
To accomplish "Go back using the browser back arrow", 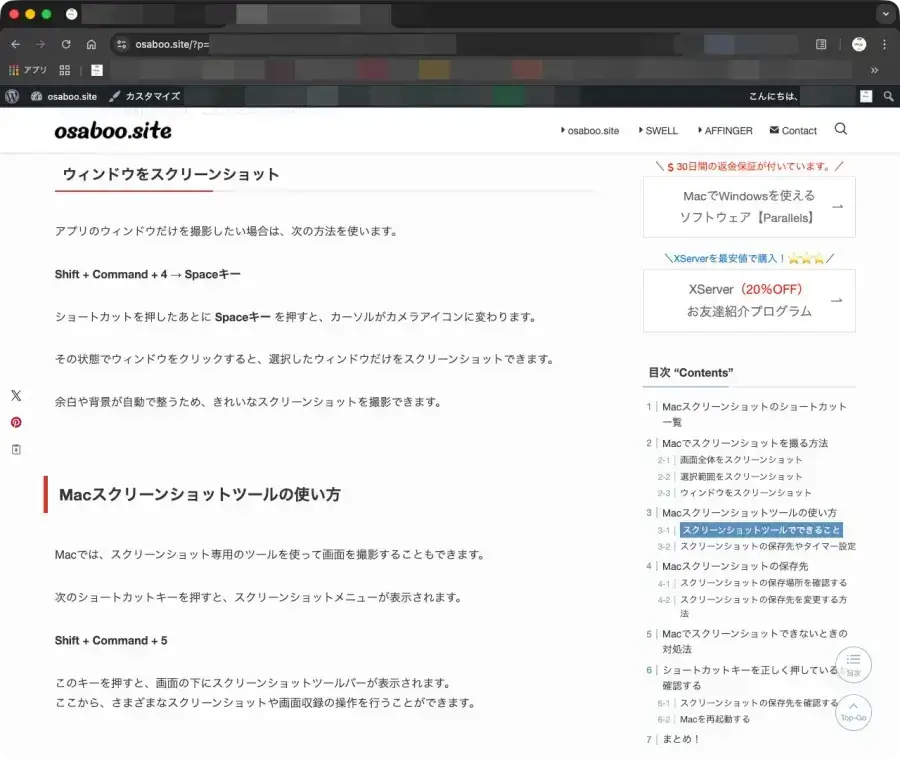I will 15,44.
